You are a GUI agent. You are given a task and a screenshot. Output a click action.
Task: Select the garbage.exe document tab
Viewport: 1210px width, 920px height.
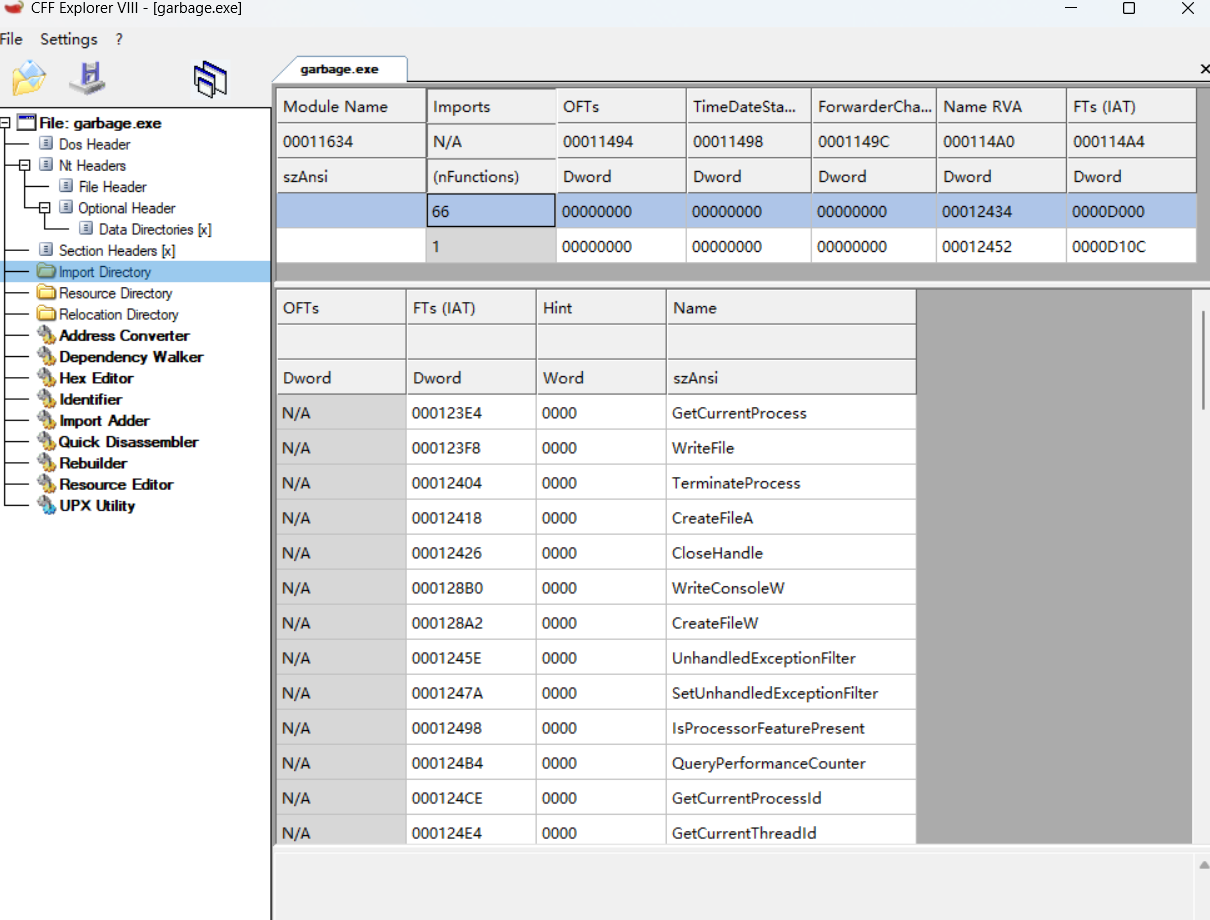tap(340, 69)
